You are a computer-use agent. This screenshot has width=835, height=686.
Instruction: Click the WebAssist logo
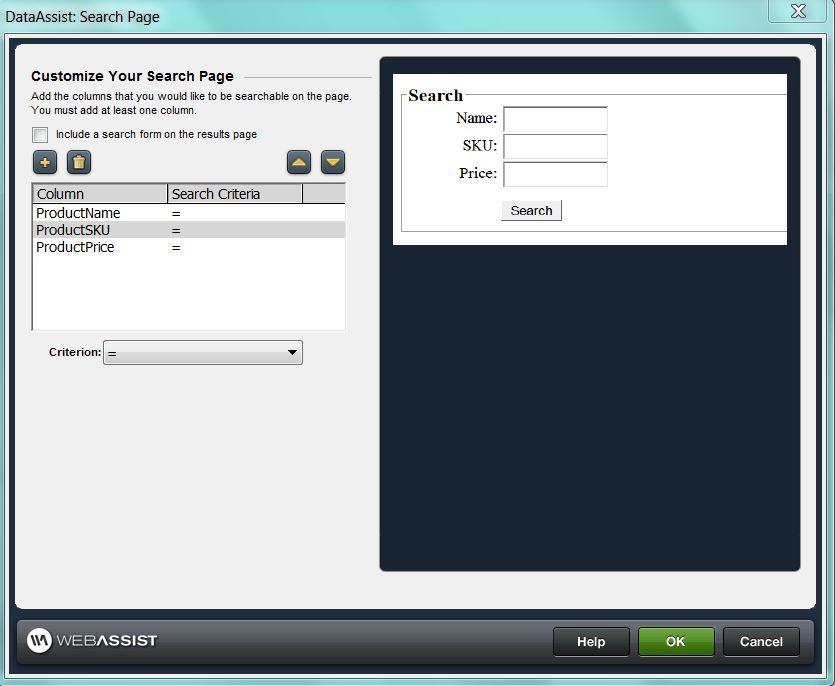(92, 640)
